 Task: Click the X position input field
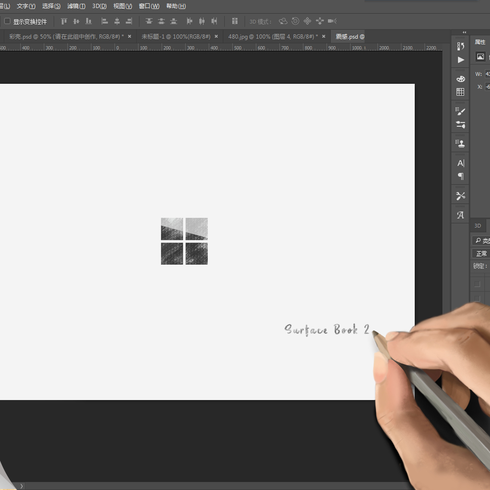[487, 87]
